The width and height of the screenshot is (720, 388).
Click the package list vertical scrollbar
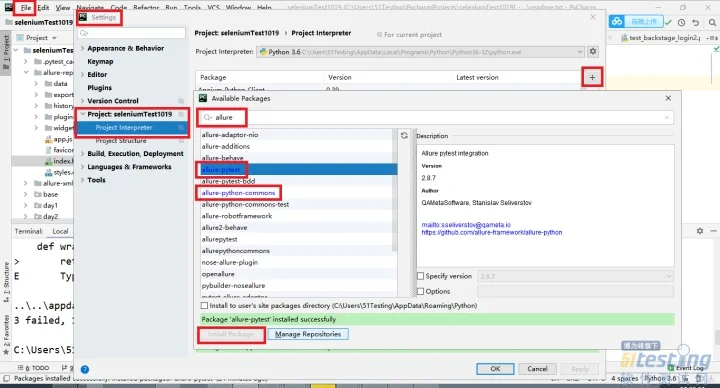click(394, 191)
